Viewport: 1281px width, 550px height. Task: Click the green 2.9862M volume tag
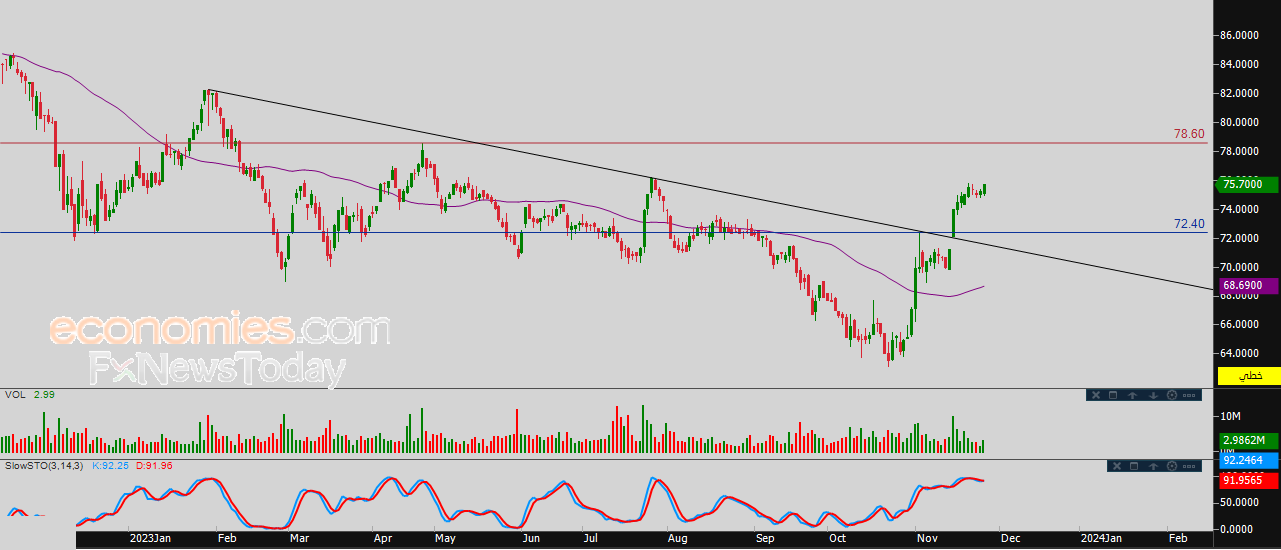(1249, 440)
